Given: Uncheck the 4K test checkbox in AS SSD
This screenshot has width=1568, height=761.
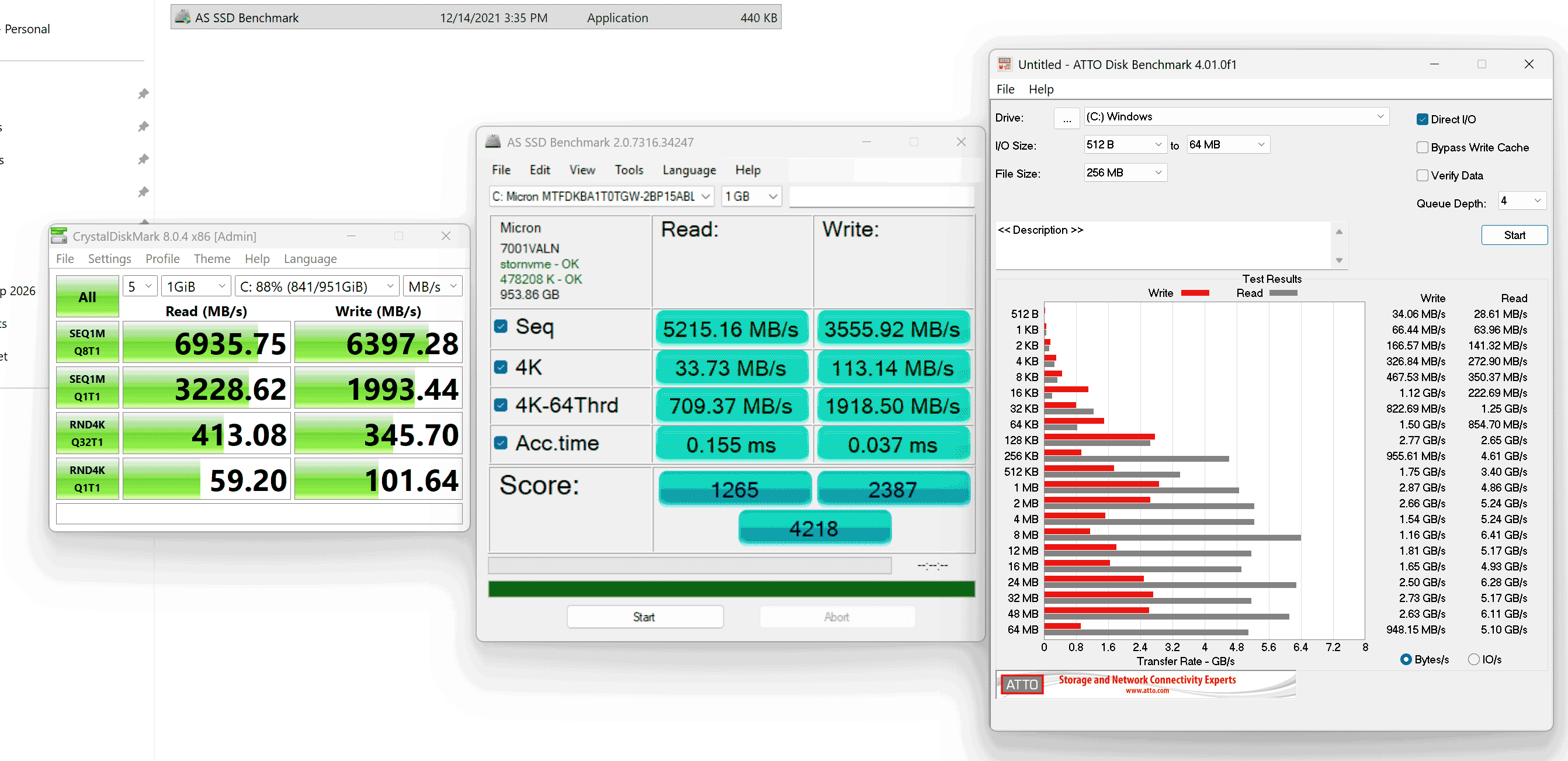Looking at the screenshot, I should point(501,367).
